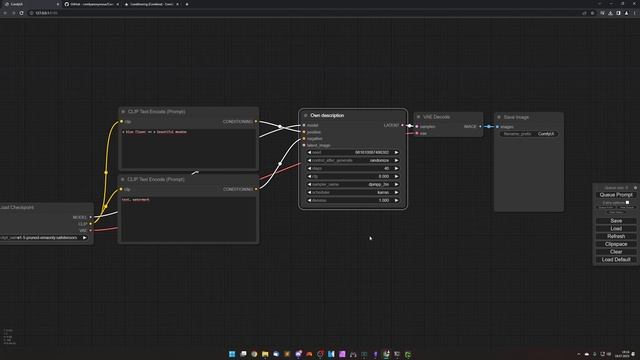Viewport: 640px width, 360px height.
Task: Go back using the browser back arrow
Action: 5,13
